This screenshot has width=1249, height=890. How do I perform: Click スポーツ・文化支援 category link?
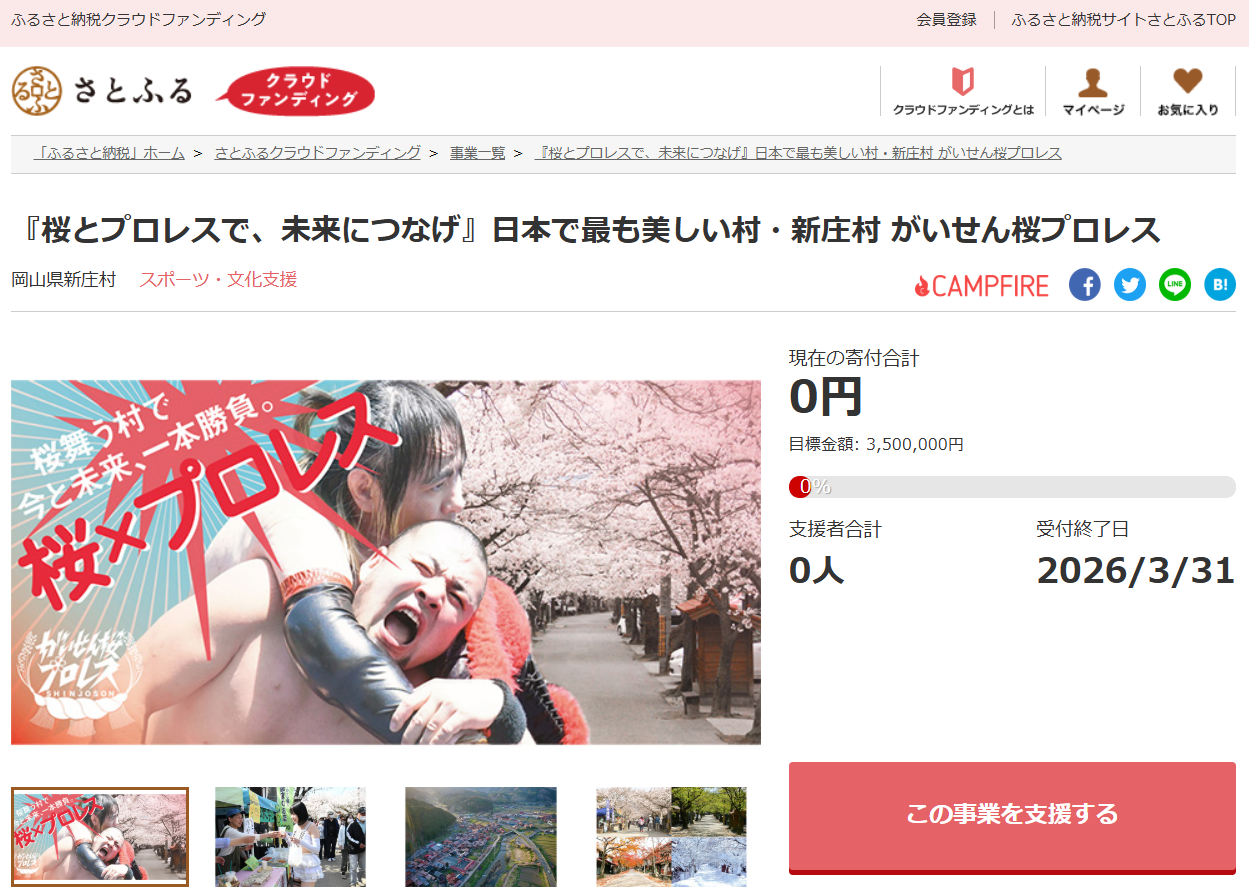[218, 280]
